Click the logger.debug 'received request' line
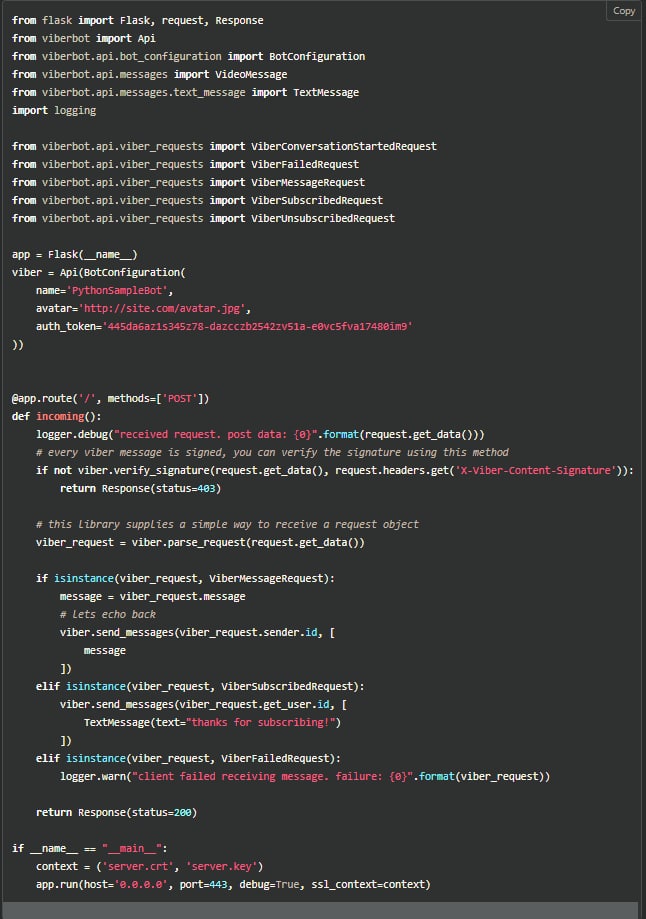 260,435
